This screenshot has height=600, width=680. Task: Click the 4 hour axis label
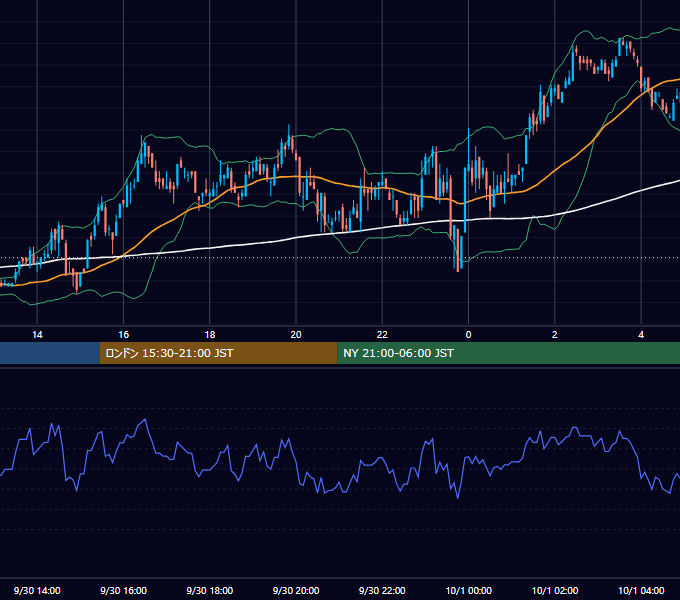click(x=641, y=335)
